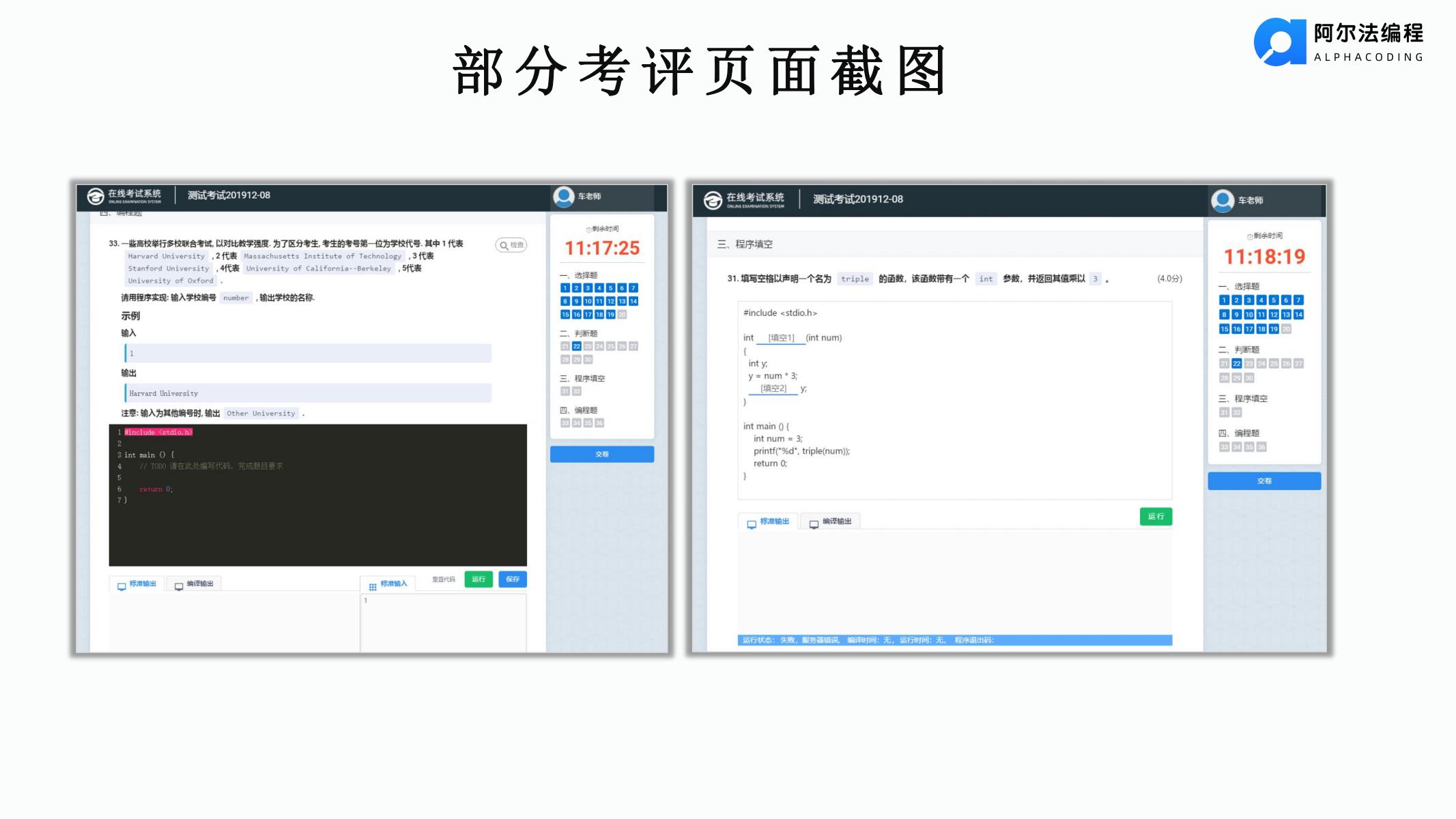Jump to question 7 in right screenshot
1456x819 pixels.
1299,300
